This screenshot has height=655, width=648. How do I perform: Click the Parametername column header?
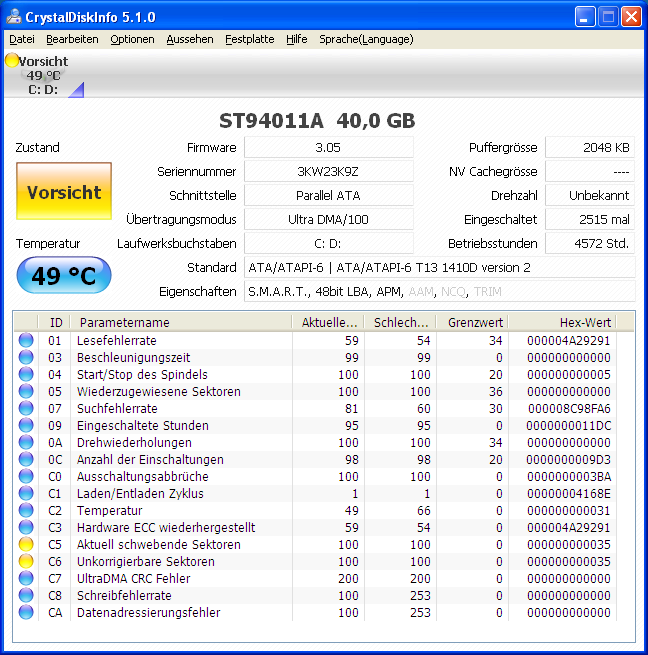pyautogui.click(x=181, y=322)
